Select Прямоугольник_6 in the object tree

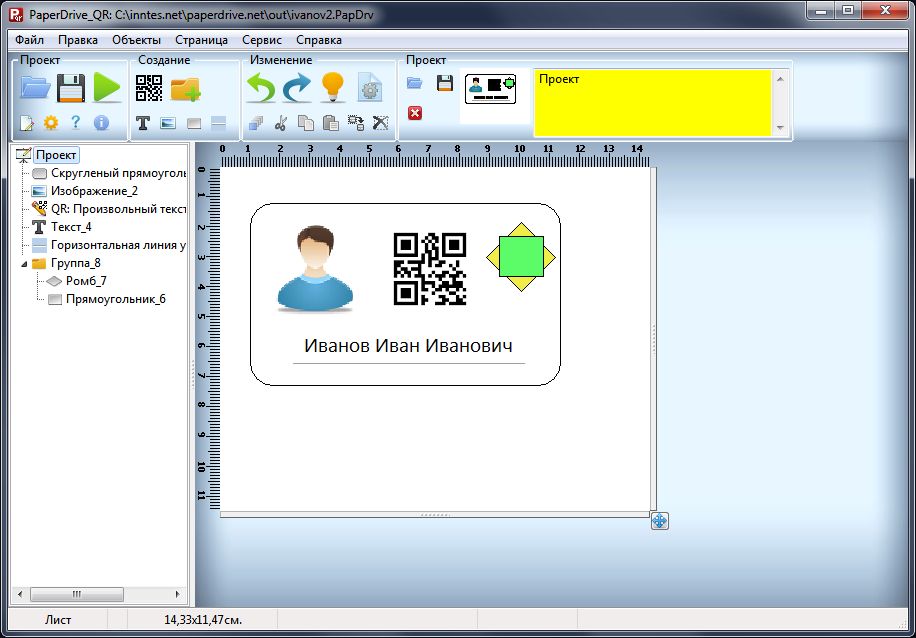coord(116,300)
